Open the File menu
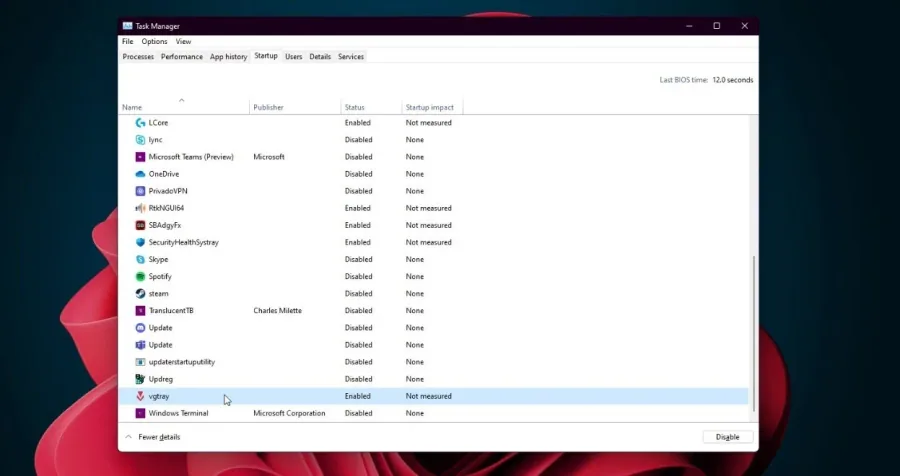Viewport: 900px width, 476px height. pos(127,41)
